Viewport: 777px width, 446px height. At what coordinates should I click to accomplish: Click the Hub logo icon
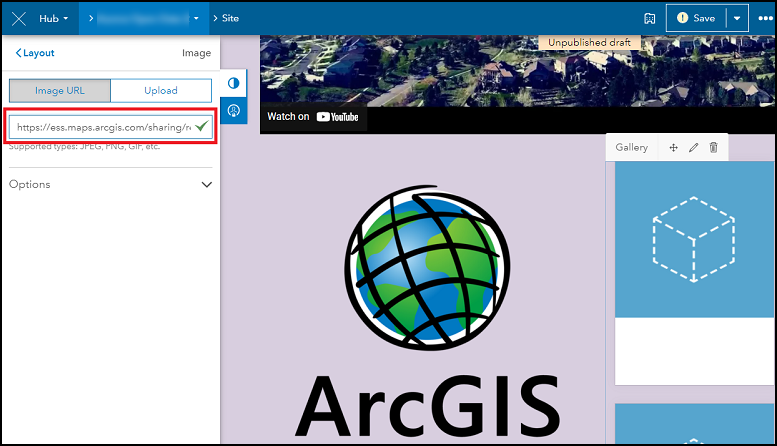point(19,18)
